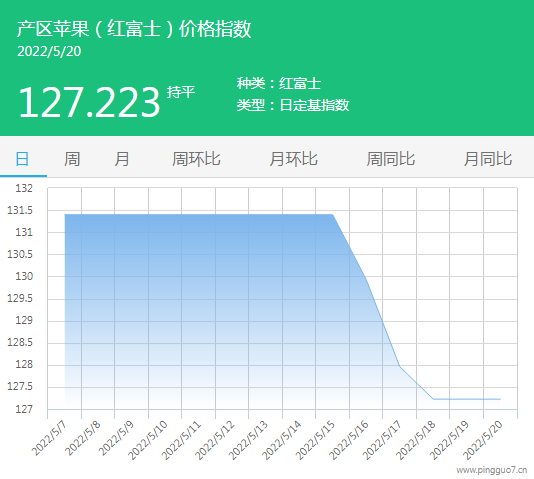
Task: Click the index value 127.223
Action: click(x=89, y=102)
